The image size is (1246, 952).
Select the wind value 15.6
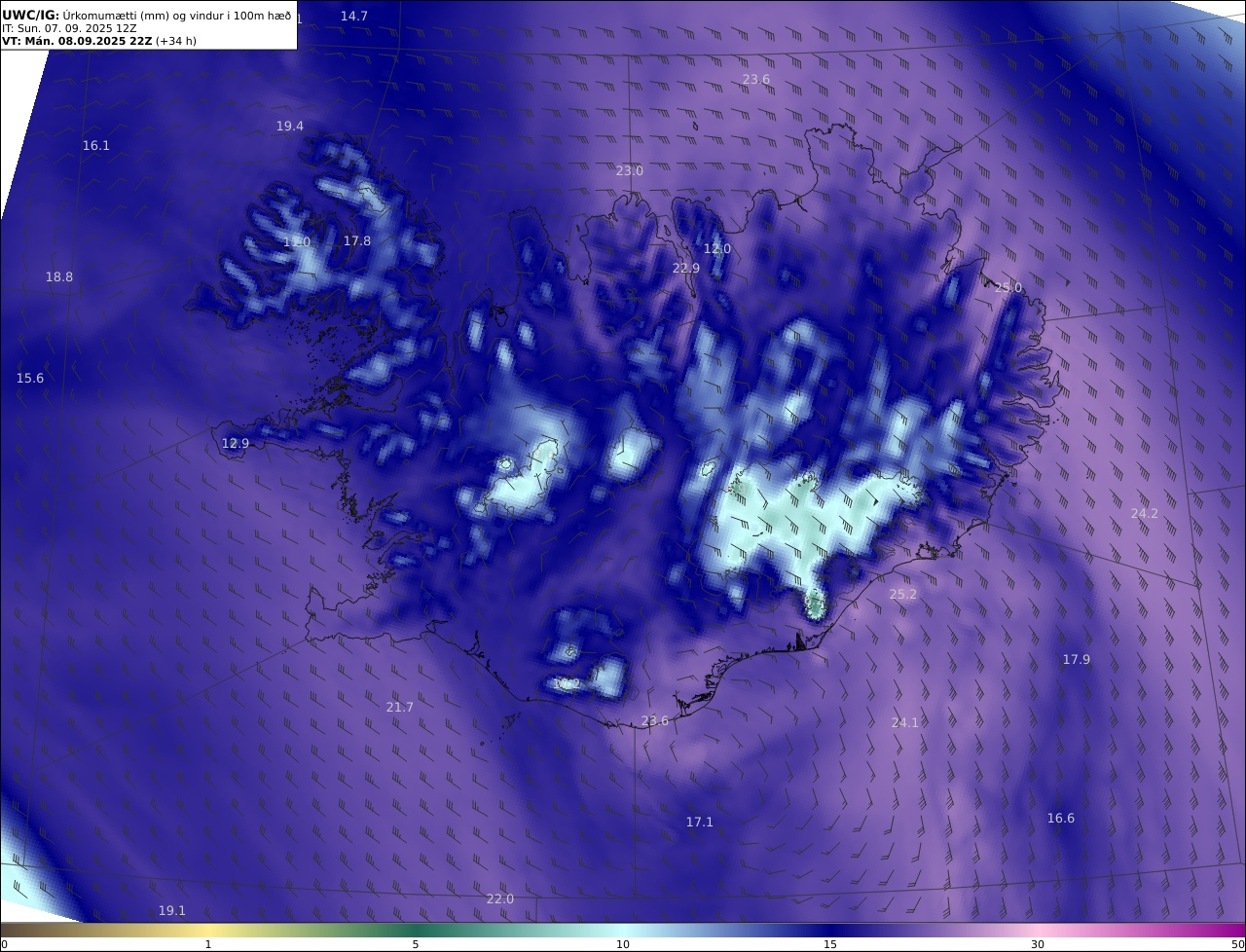click(30, 379)
